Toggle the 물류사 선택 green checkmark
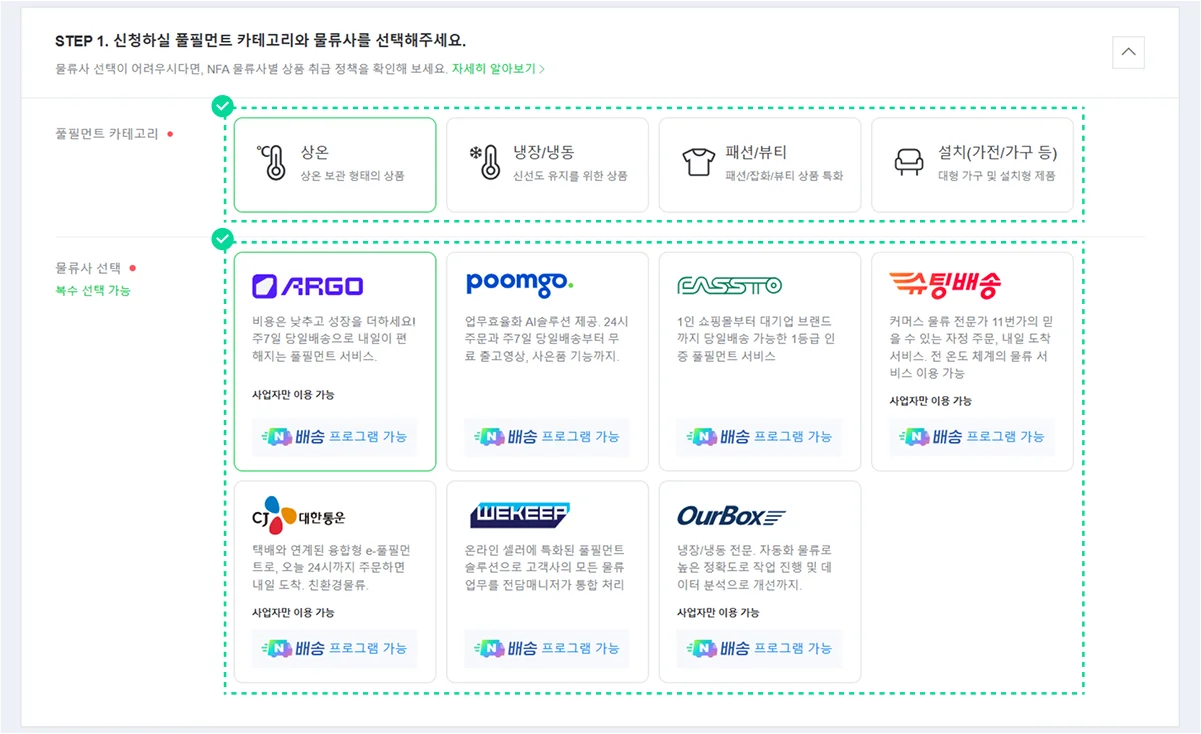Screen dimensions: 1201x734 223,239
